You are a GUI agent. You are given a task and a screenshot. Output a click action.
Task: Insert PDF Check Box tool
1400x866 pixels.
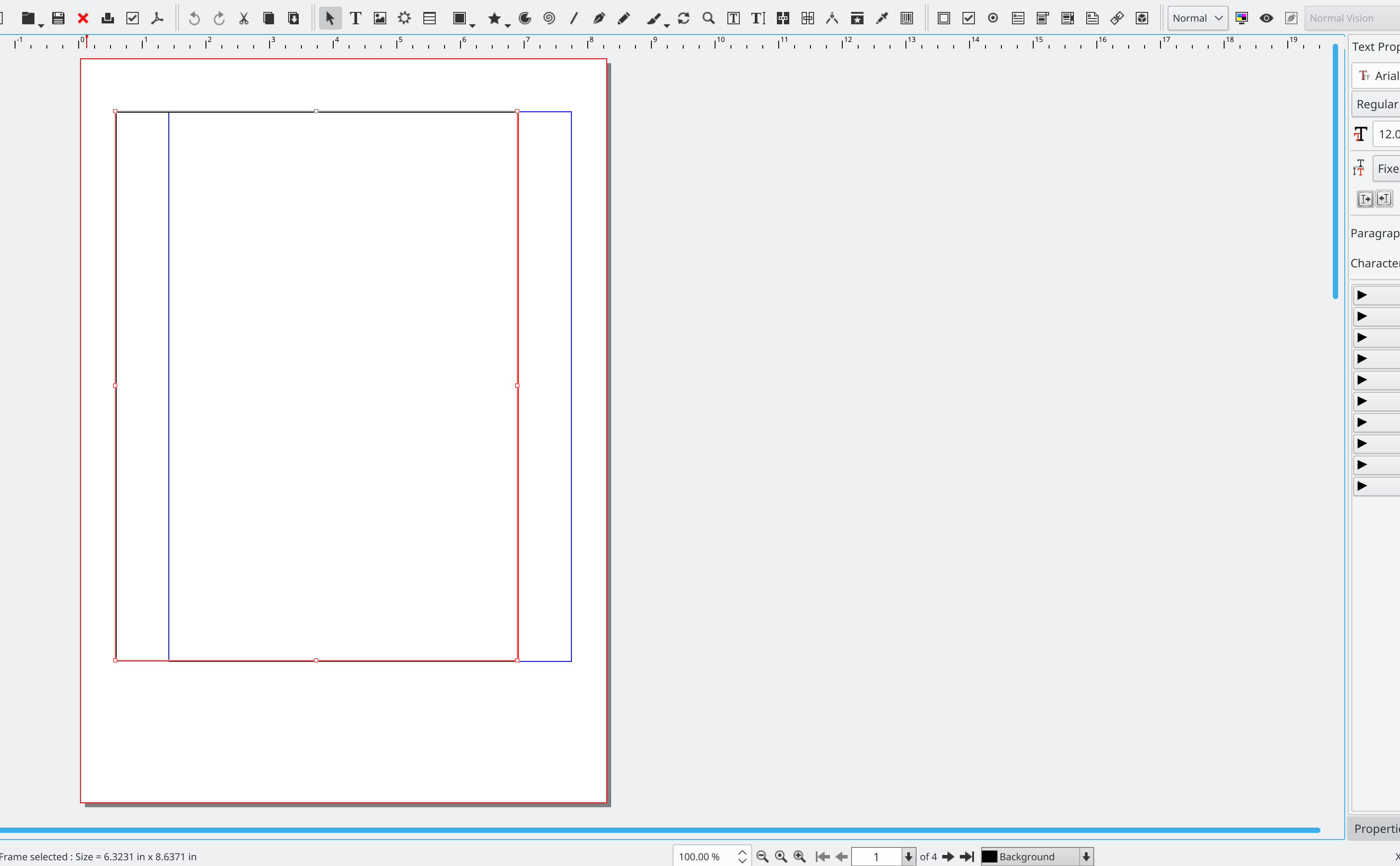(x=968, y=18)
